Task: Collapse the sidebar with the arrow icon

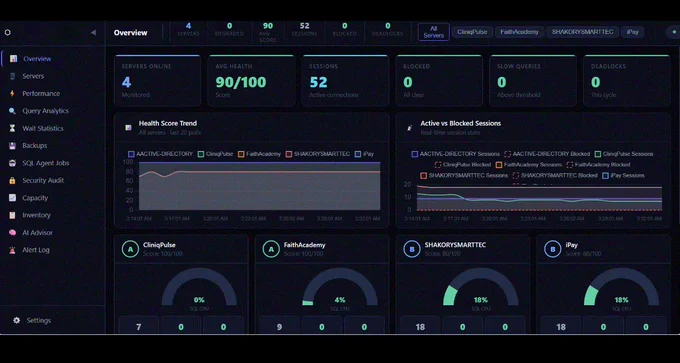Action: (93, 33)
